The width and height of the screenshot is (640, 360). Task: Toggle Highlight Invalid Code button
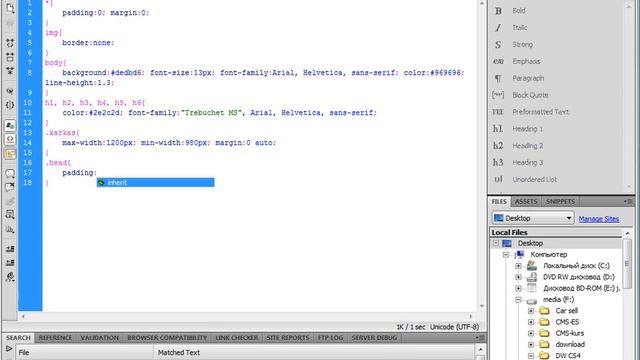(x=10, y=139)
